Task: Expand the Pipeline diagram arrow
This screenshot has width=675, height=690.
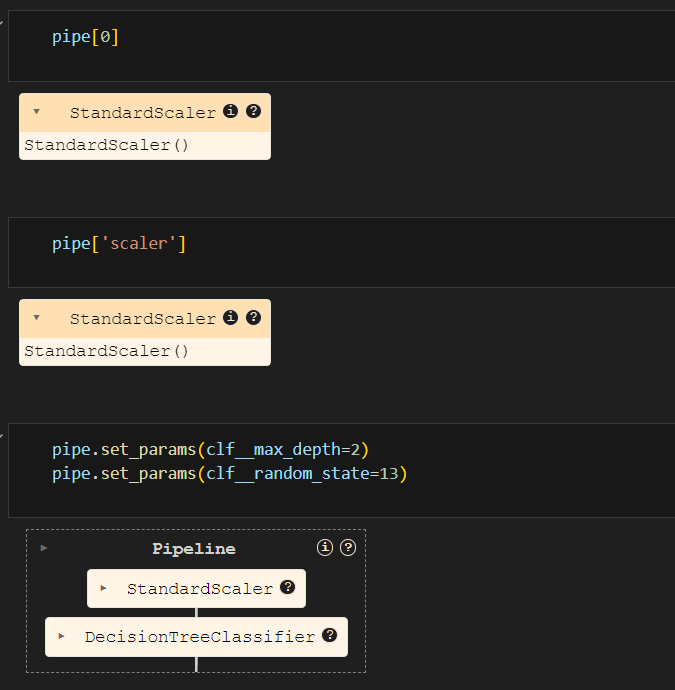Action: tap(44, 548)
